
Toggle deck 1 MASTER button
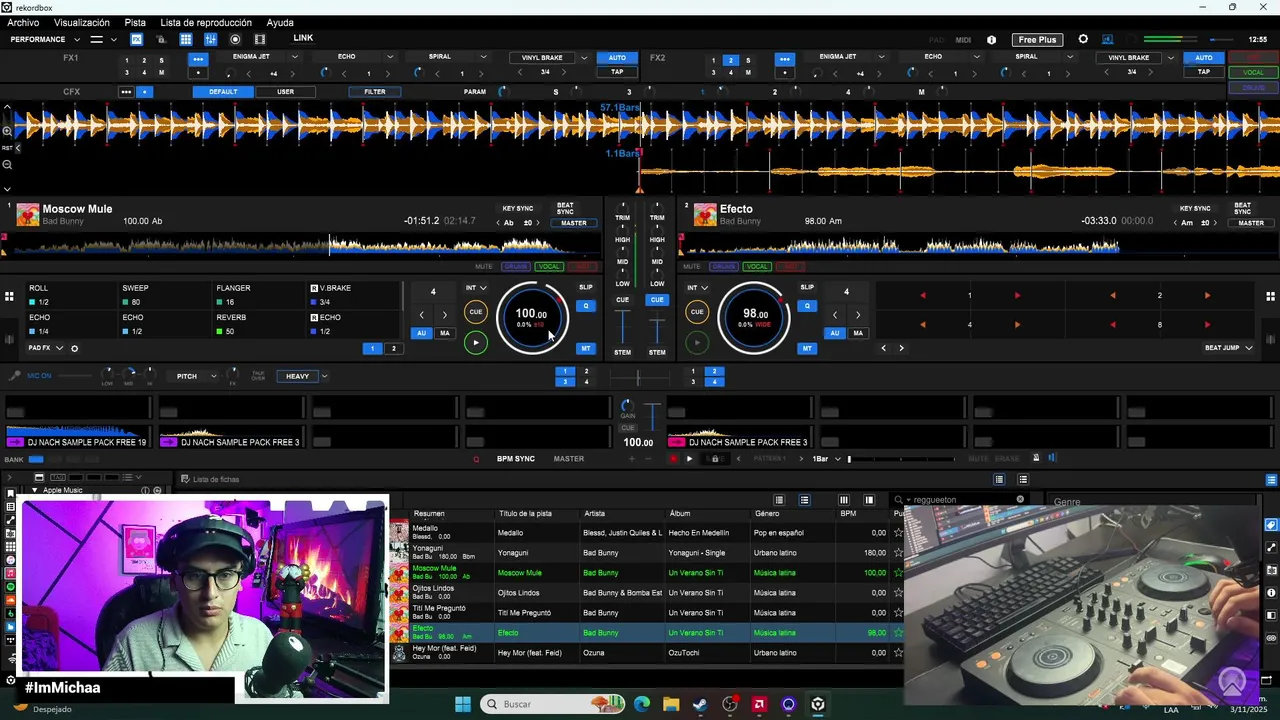pyautogui.click(x=574, y=223)
